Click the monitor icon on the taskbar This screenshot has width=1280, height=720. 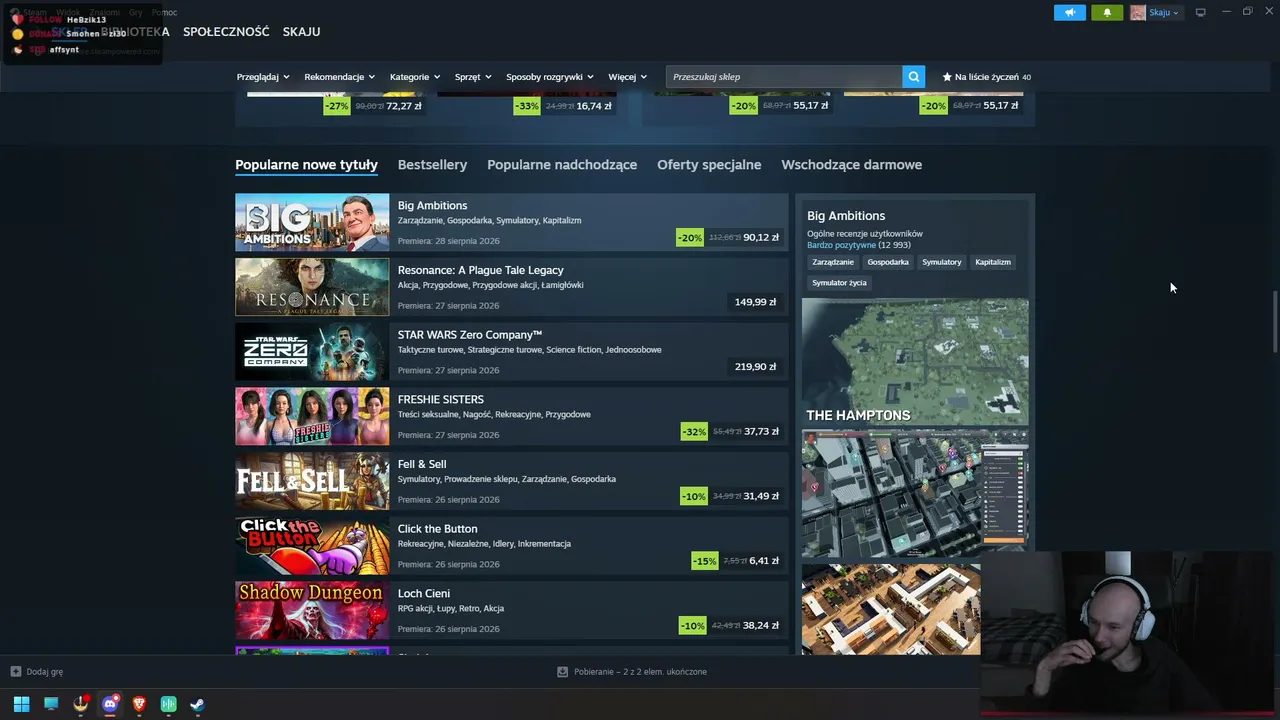(51, 704)
